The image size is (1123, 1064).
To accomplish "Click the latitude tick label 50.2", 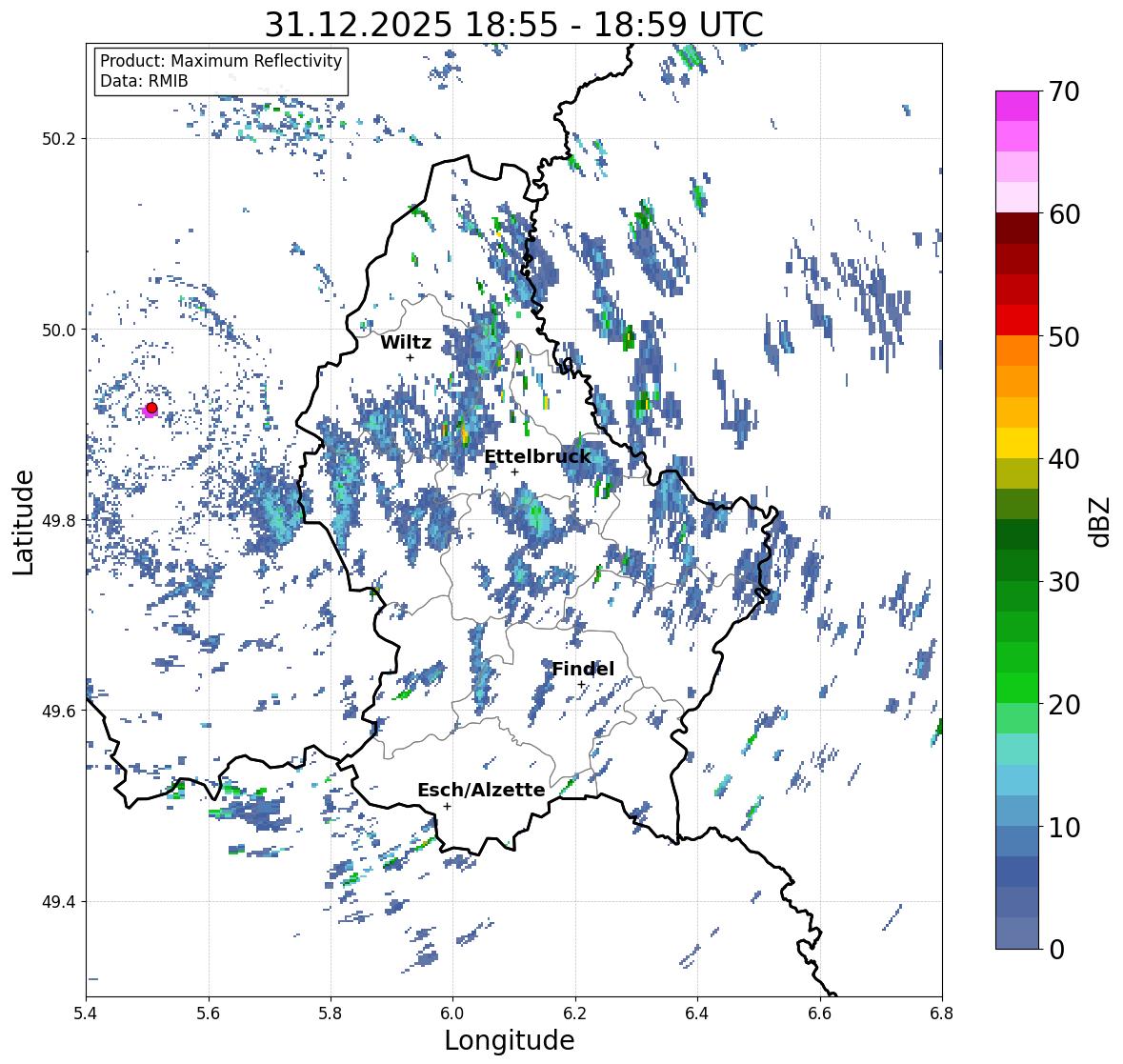I will pos(59,139).
